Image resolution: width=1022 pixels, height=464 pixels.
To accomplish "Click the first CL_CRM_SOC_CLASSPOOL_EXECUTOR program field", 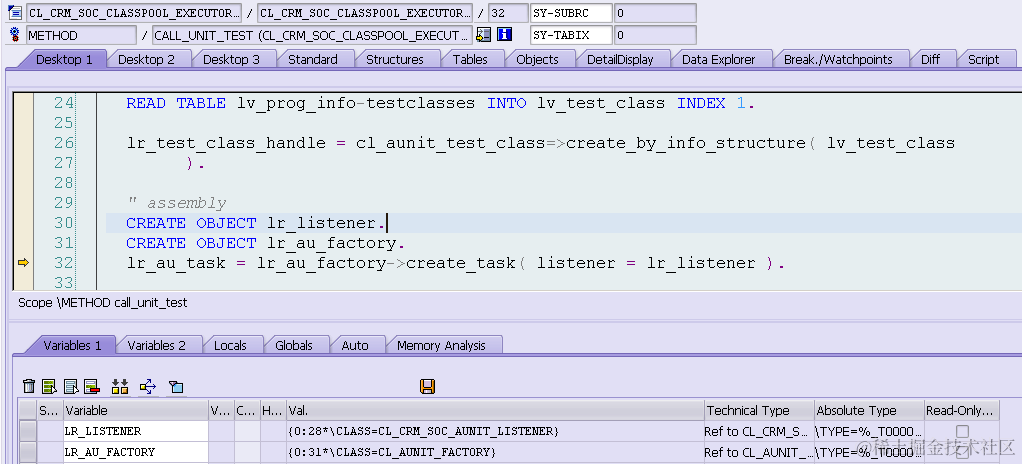I will [134, 13].
